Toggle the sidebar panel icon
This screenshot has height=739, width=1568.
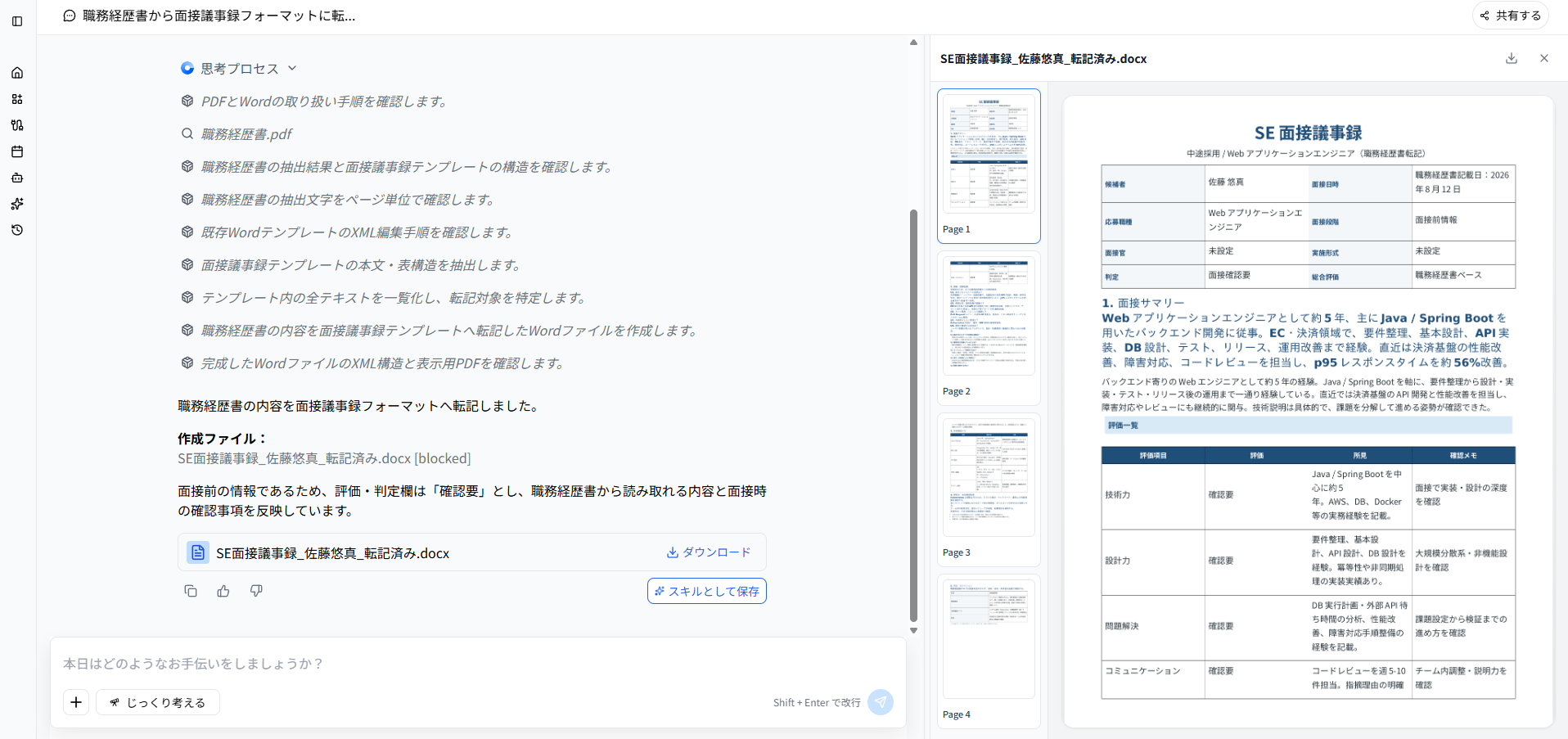click(17, 21)
